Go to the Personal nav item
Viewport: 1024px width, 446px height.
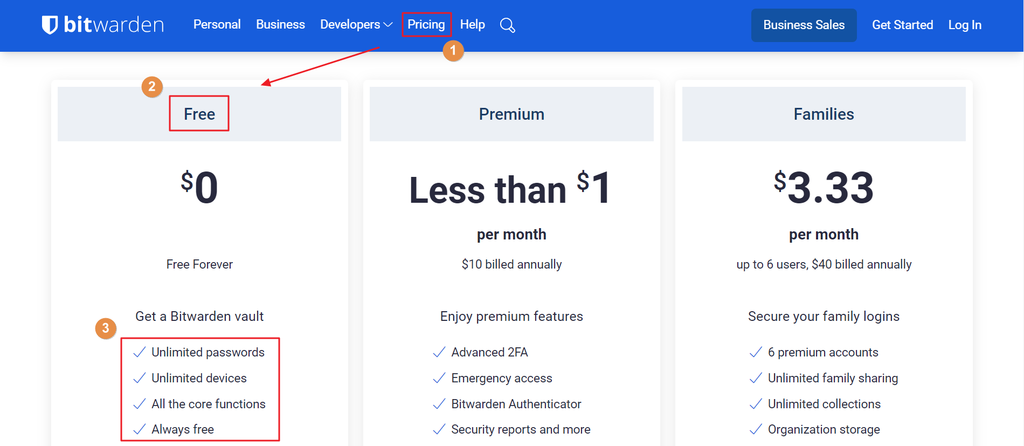tap(217, 25)
